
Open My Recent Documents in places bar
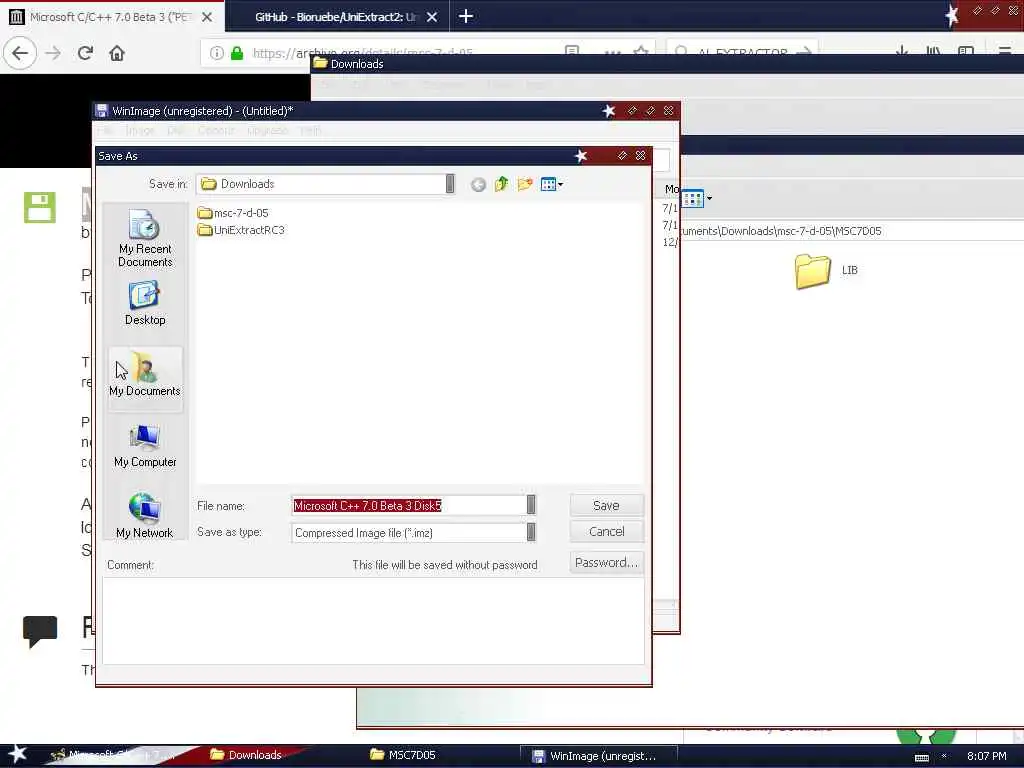point(145,238)
